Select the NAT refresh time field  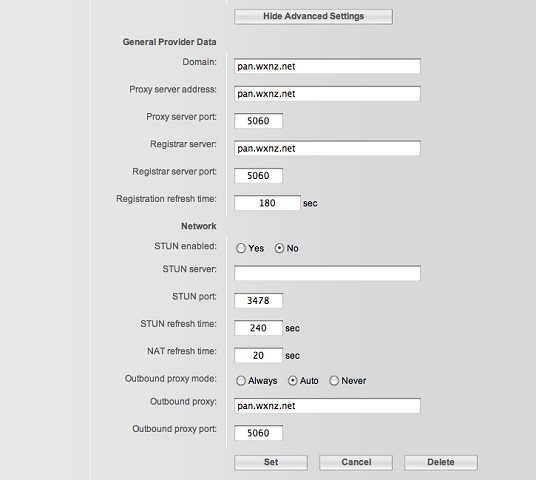pos(258,355)
